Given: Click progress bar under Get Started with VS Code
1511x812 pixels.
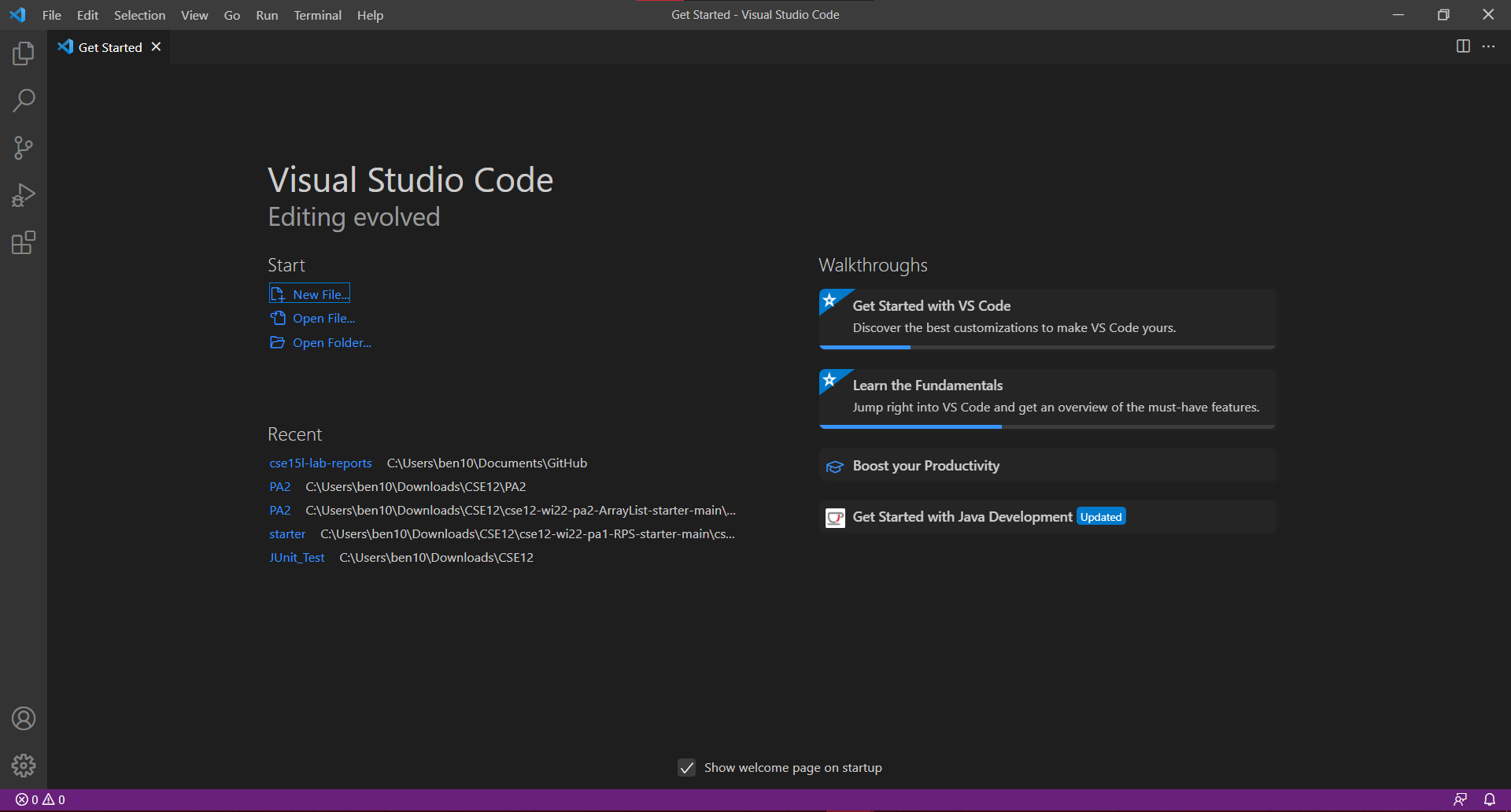Looking at the screenshot, I should pos(1047,347).
